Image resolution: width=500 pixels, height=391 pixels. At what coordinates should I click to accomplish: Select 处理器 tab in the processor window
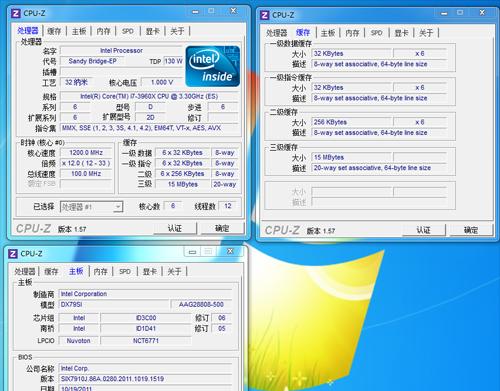28,31
